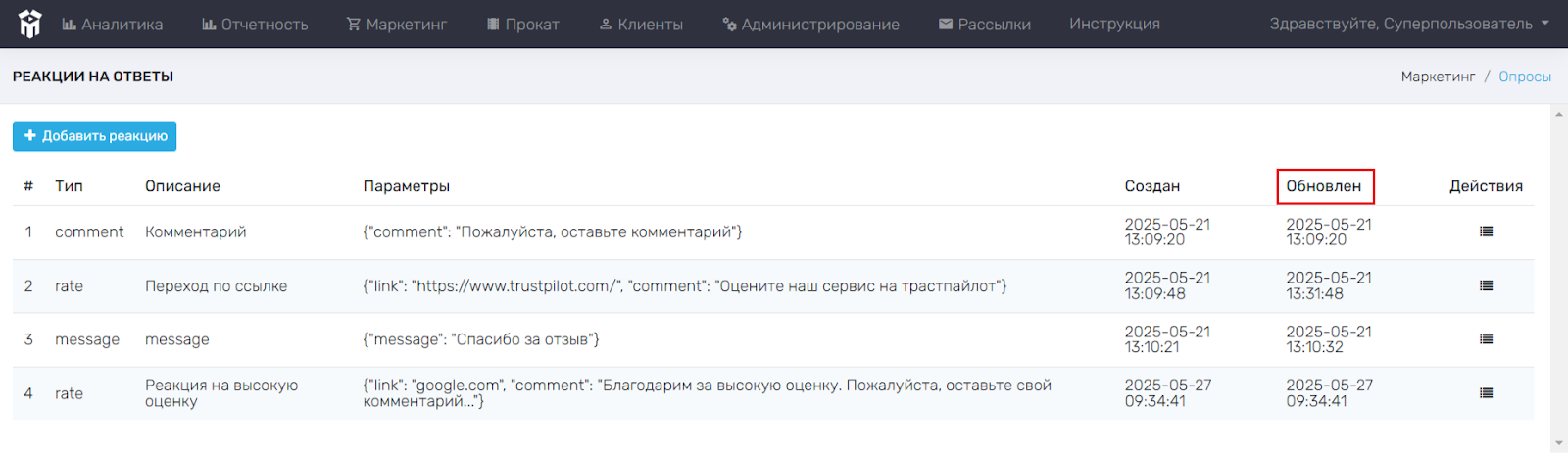Click the Добавить реакцию button
This screenshot has width=1568, height=463.
[95, 136]
